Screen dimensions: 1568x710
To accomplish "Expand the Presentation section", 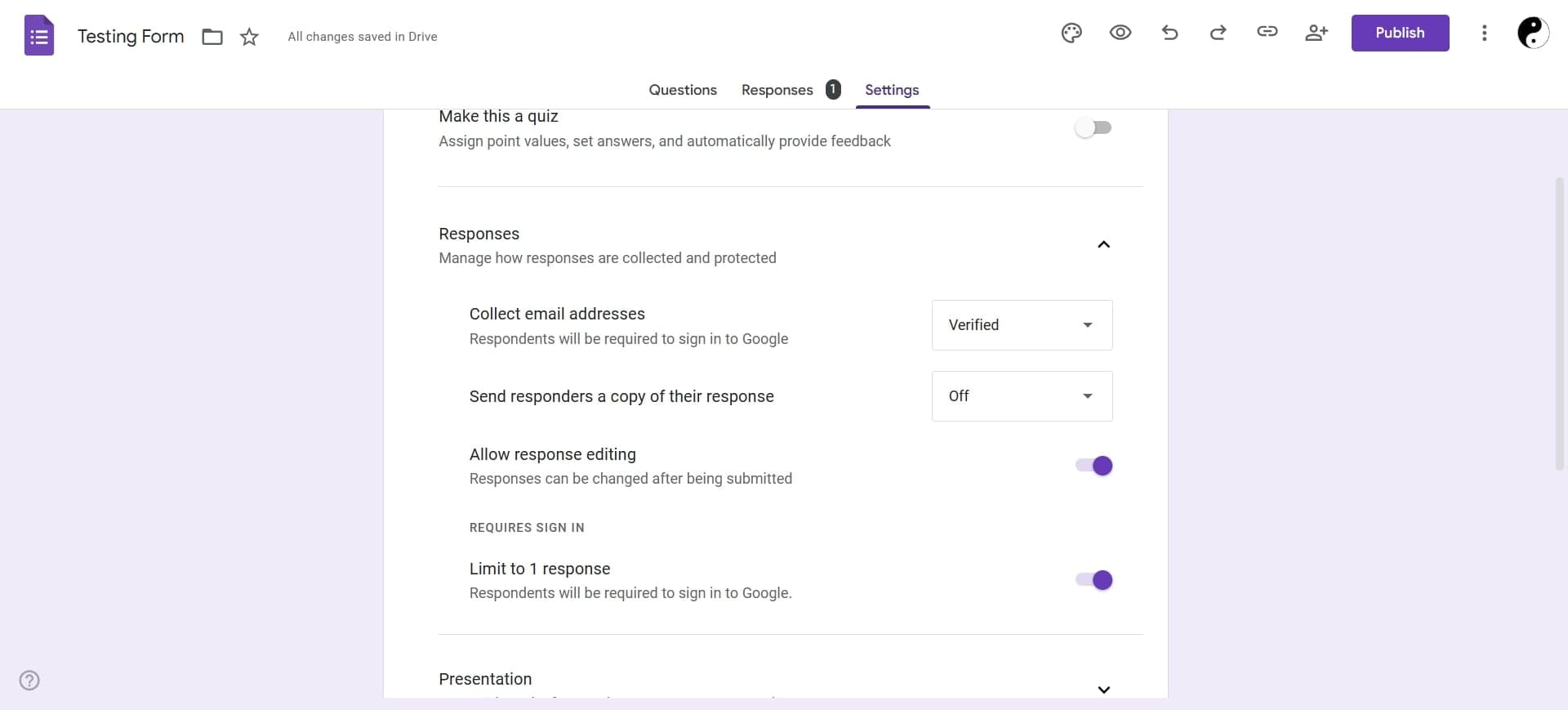I will (x=1103, y=690).
